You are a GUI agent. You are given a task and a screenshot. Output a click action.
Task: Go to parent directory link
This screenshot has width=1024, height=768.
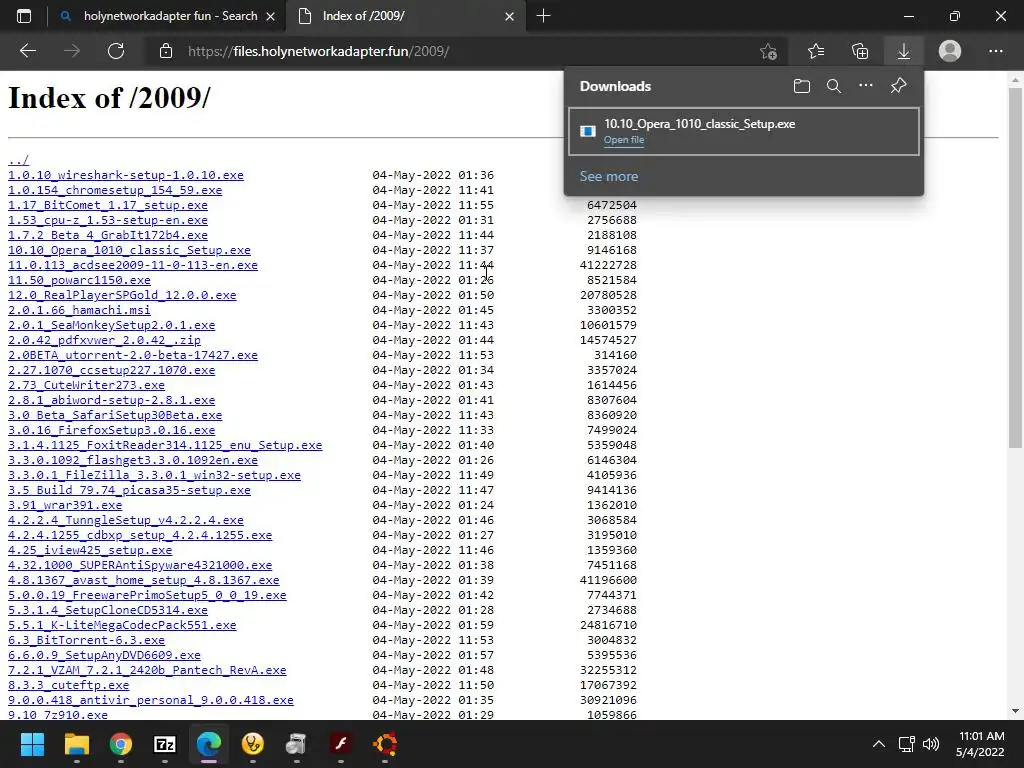click(18, 160)
